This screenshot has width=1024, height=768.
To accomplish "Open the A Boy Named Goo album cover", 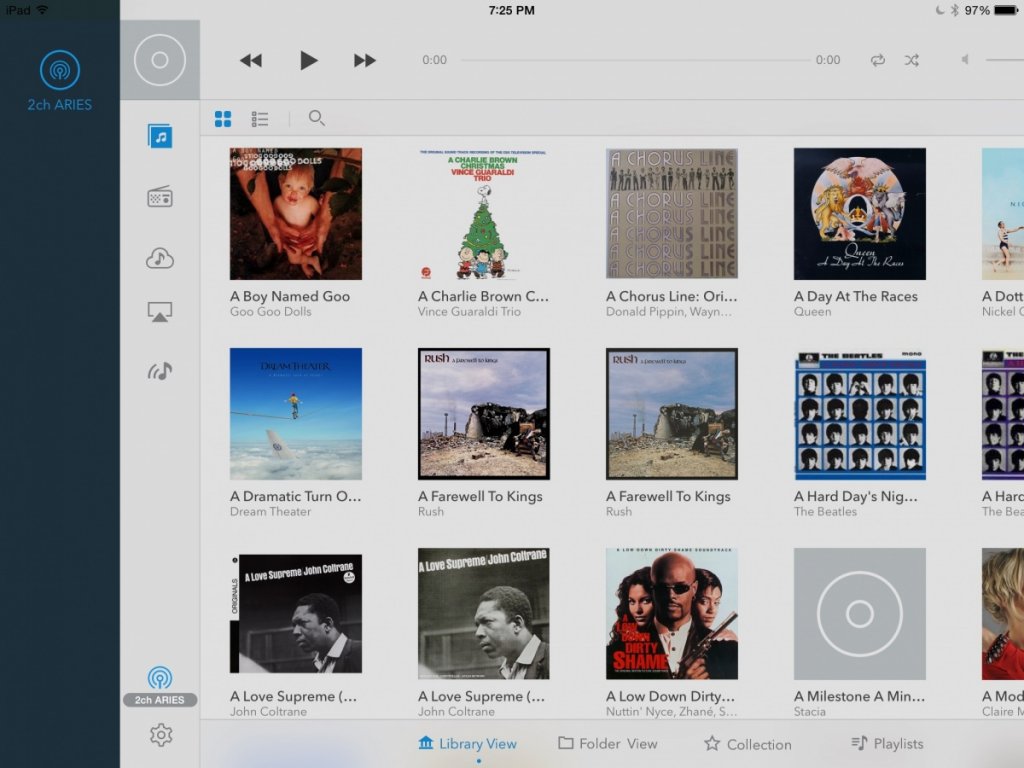I will coord(296,214).
